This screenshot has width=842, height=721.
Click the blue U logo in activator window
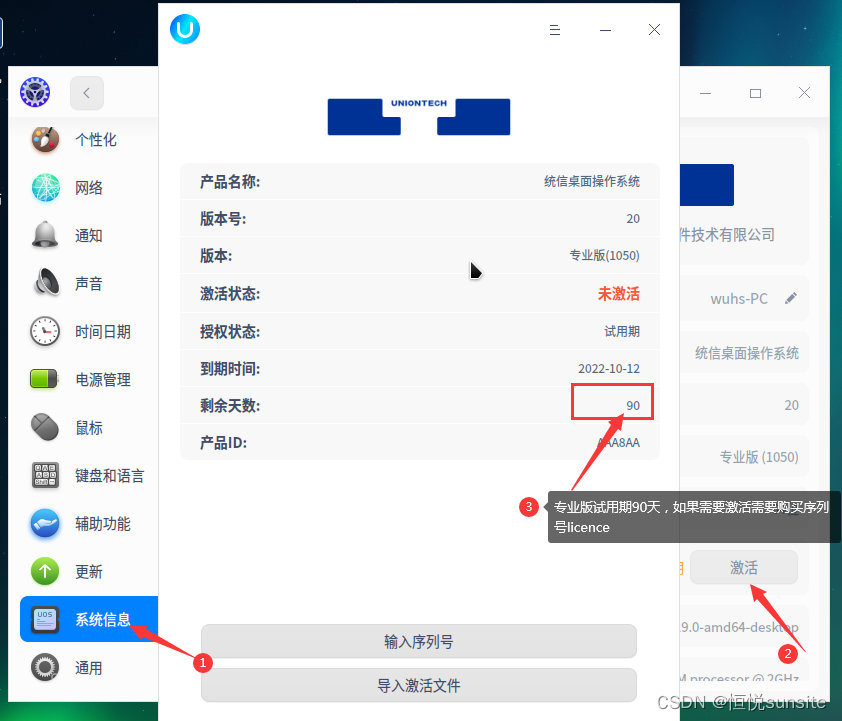coord(185,29)
